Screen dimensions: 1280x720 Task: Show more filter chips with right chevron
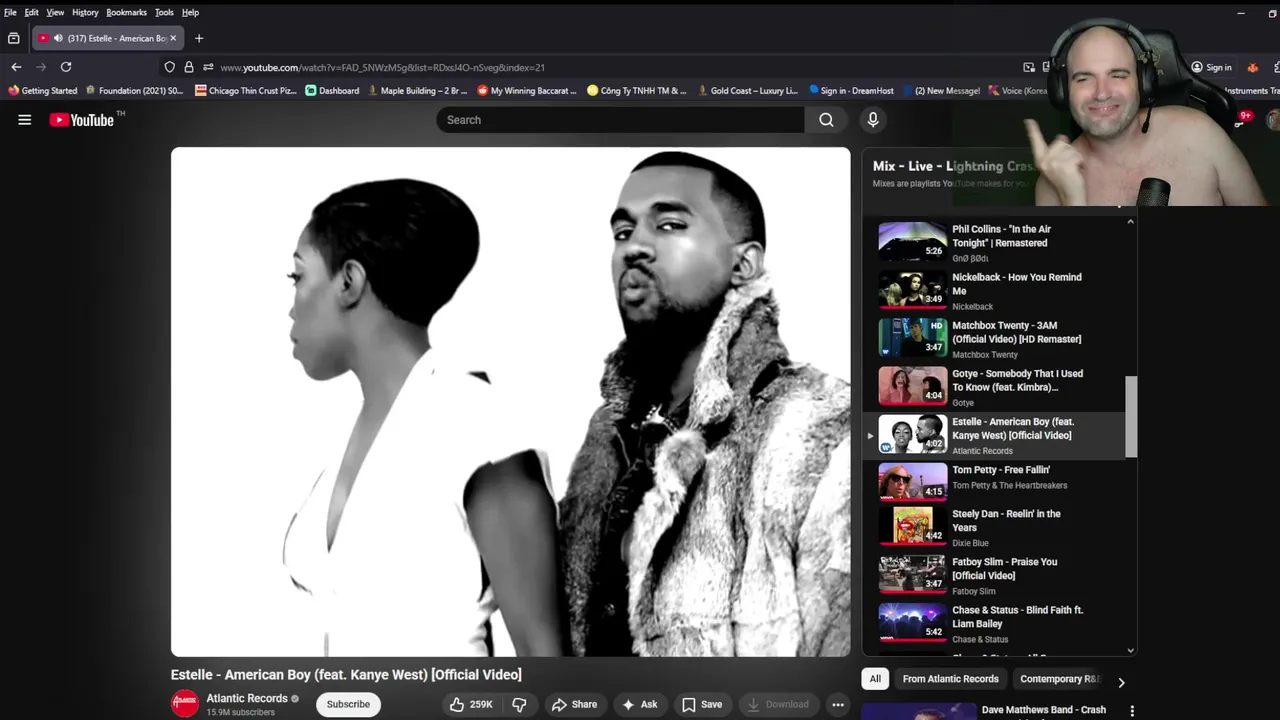pyautogui.click(x=1121, y=683)
